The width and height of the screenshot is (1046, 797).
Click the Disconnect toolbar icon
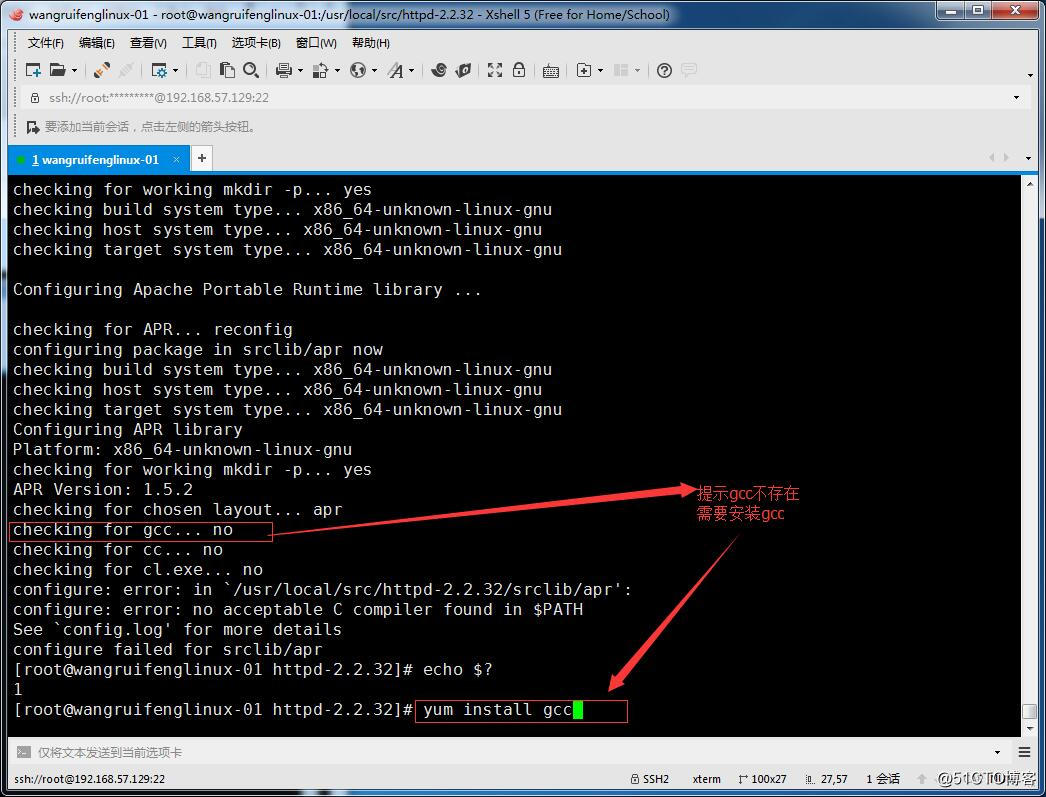click(125, 70)
